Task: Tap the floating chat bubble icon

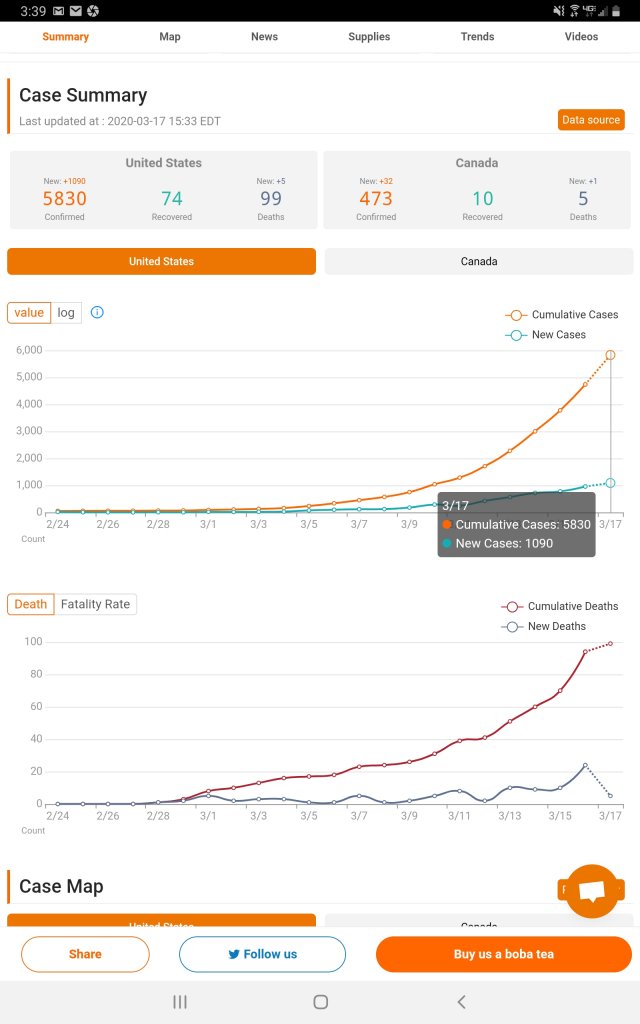Action: click(592, 891)
